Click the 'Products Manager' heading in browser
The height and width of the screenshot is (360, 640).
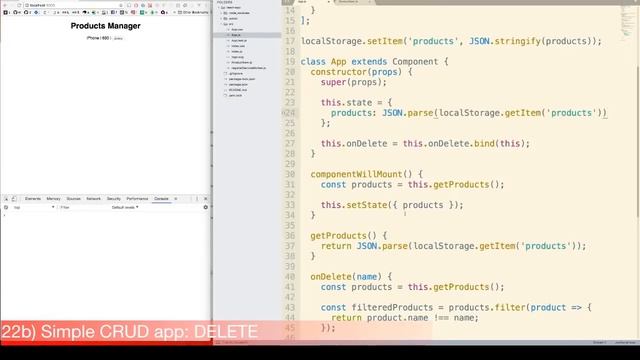point(105,26)
